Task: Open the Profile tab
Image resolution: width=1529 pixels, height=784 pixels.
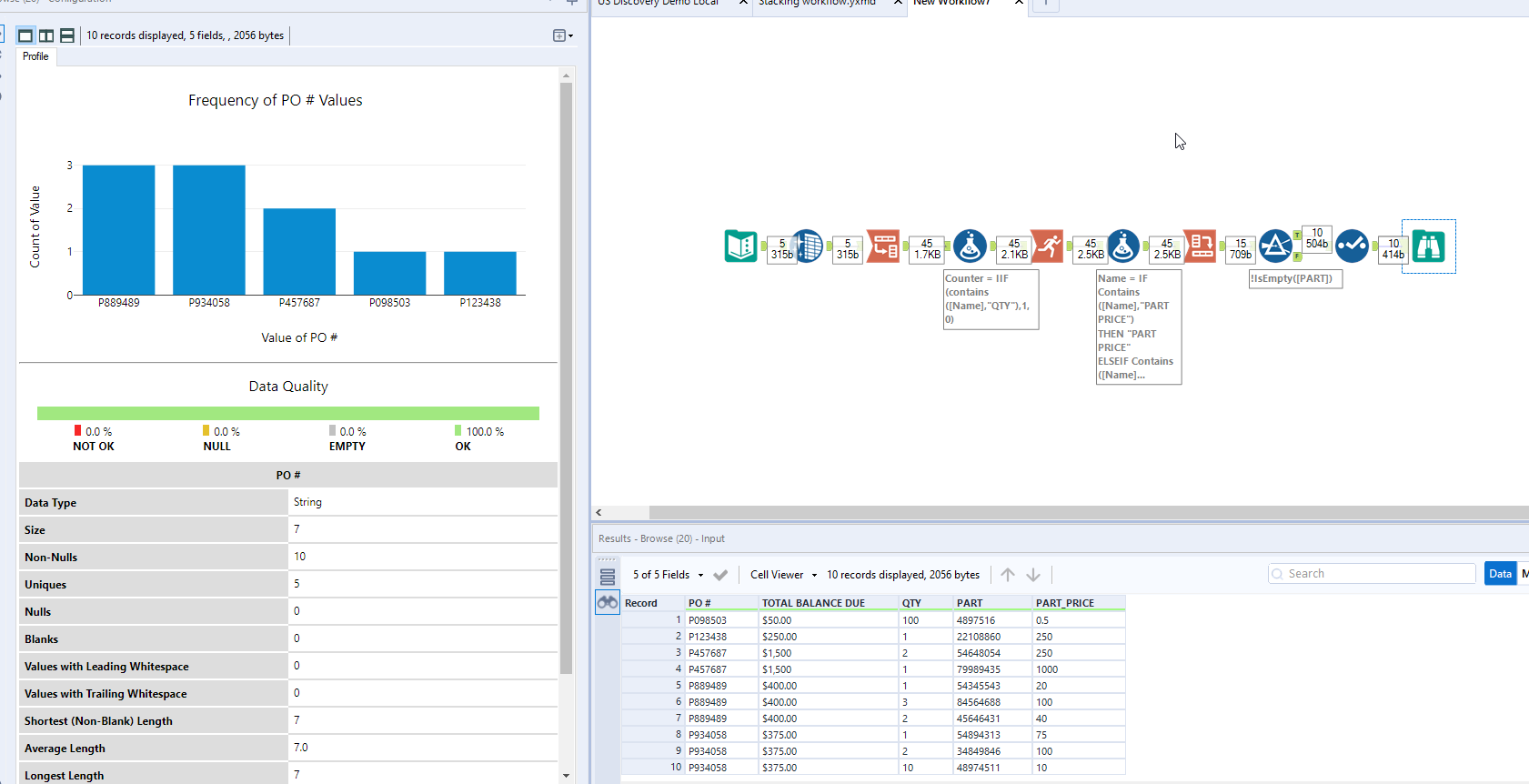Action: 35,56
